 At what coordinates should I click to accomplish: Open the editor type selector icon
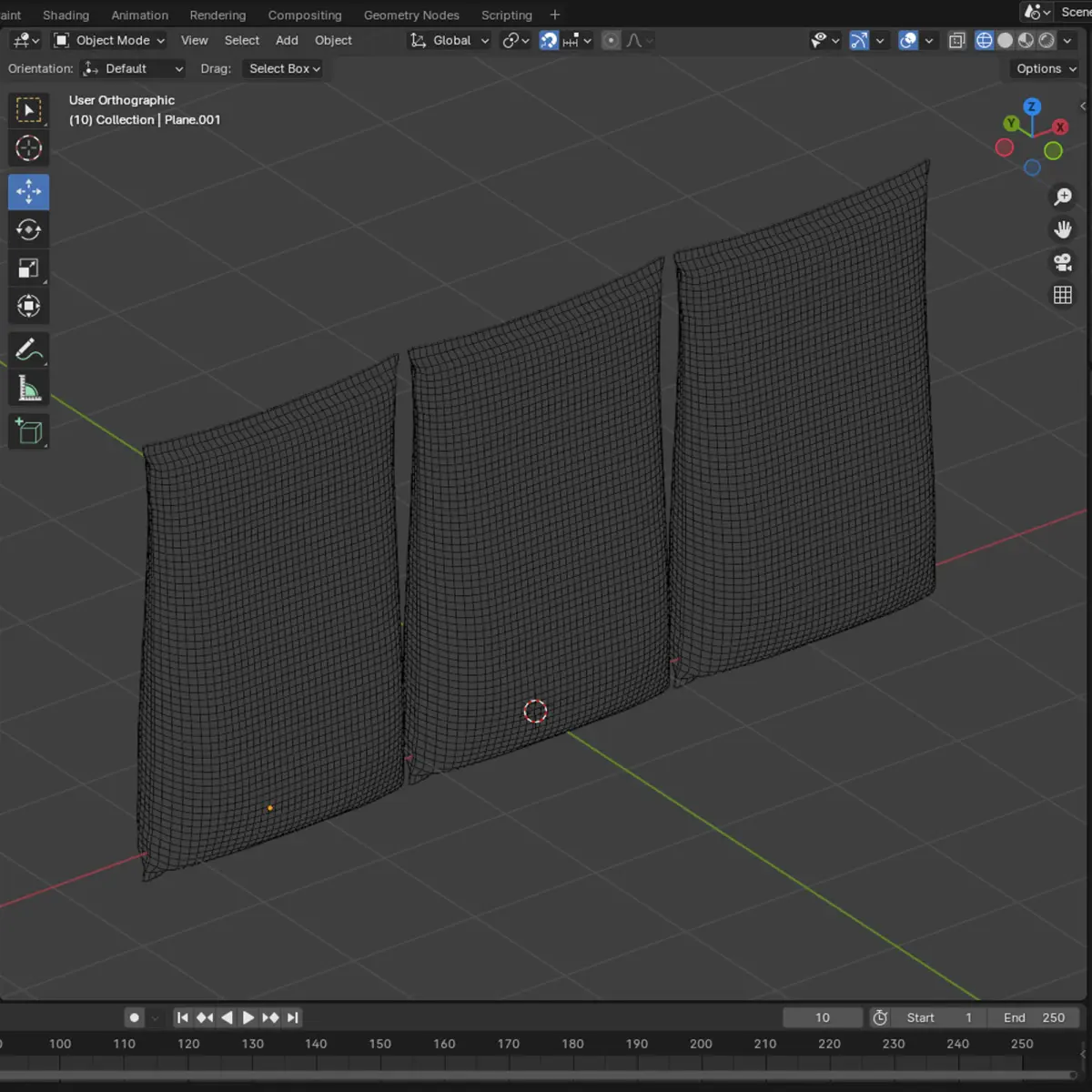(25, 40)
